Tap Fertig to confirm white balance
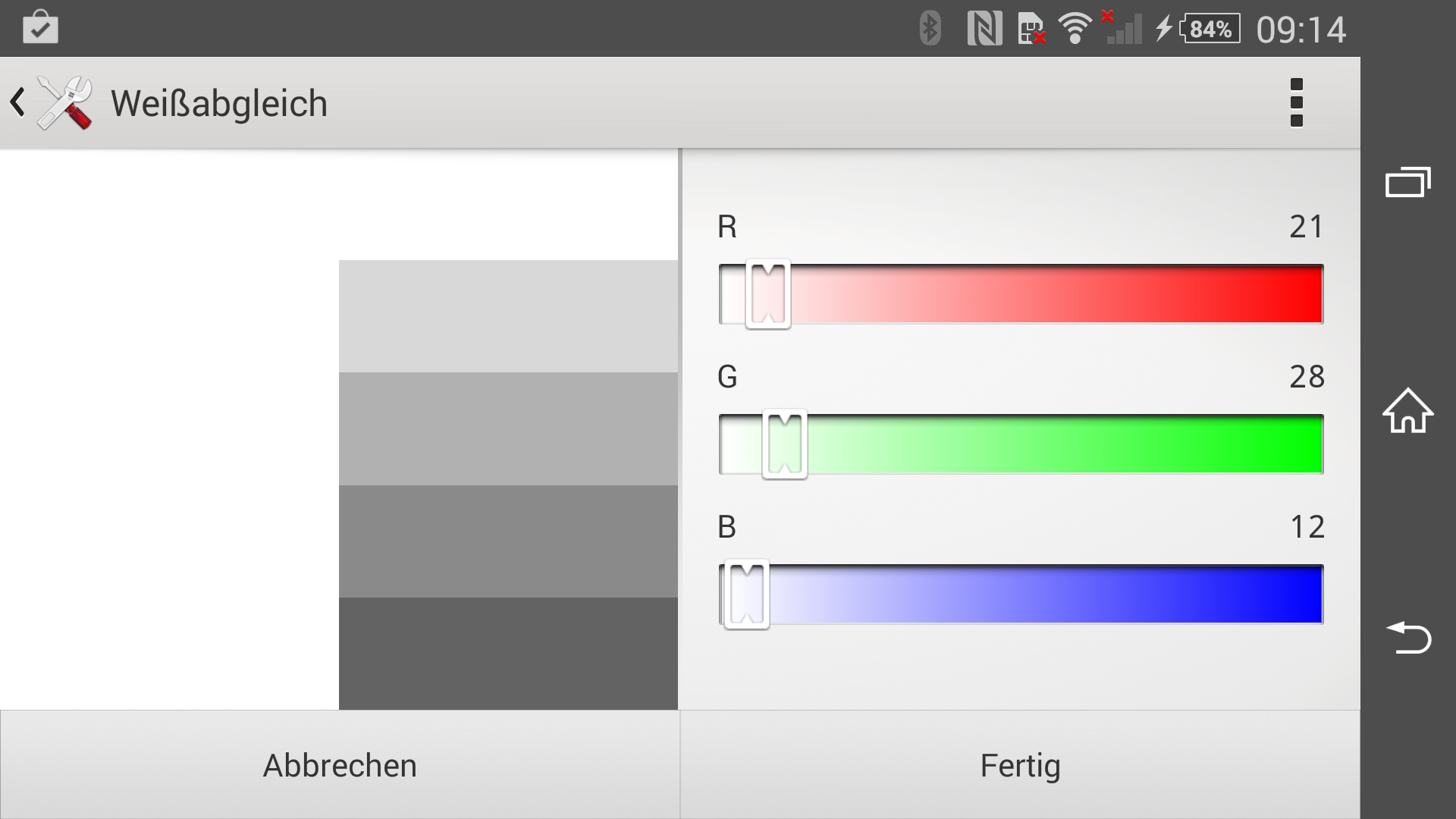 point(1020,765)
